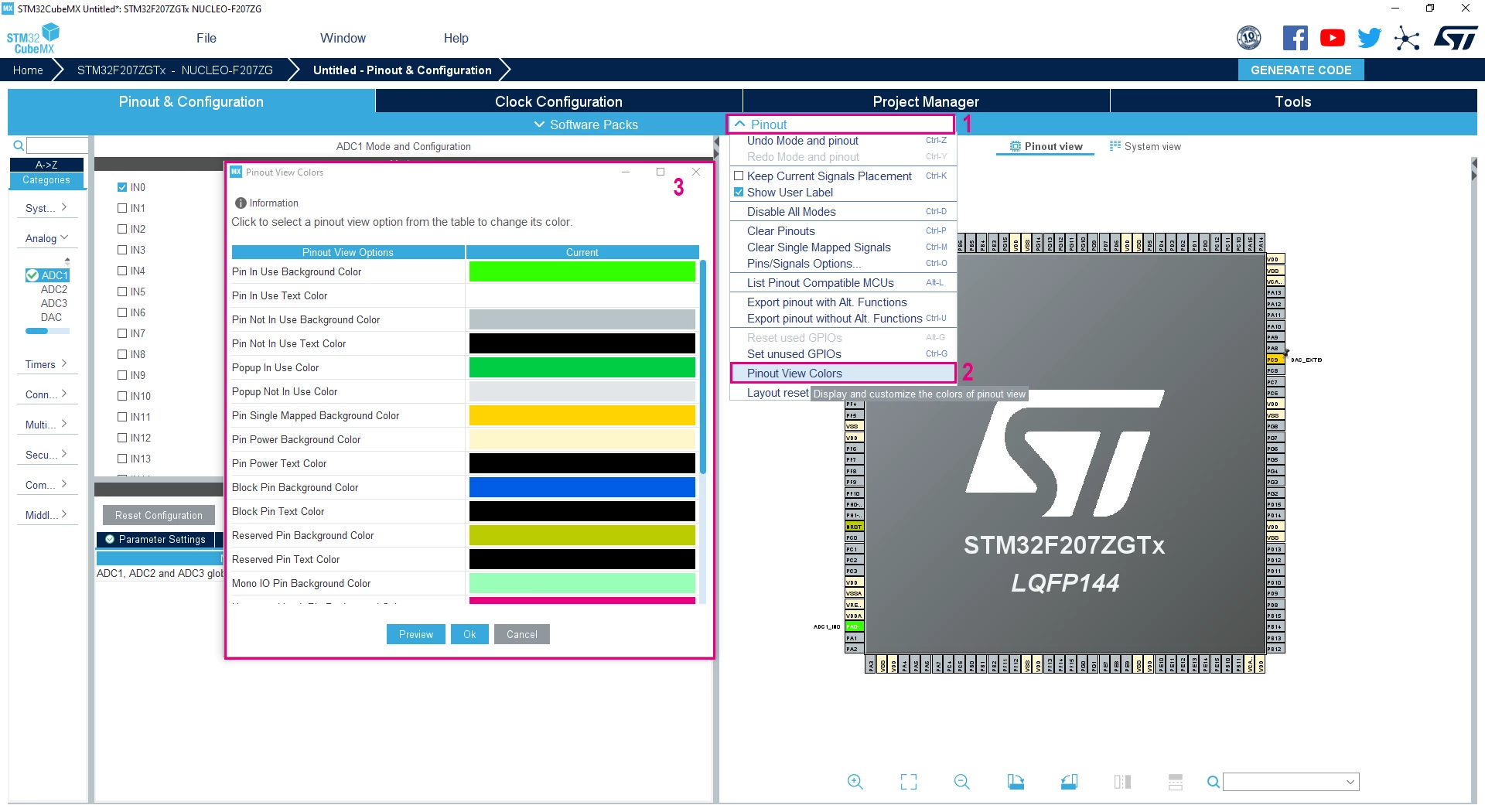Go to the Home breadcrumb

coord(28,70)
